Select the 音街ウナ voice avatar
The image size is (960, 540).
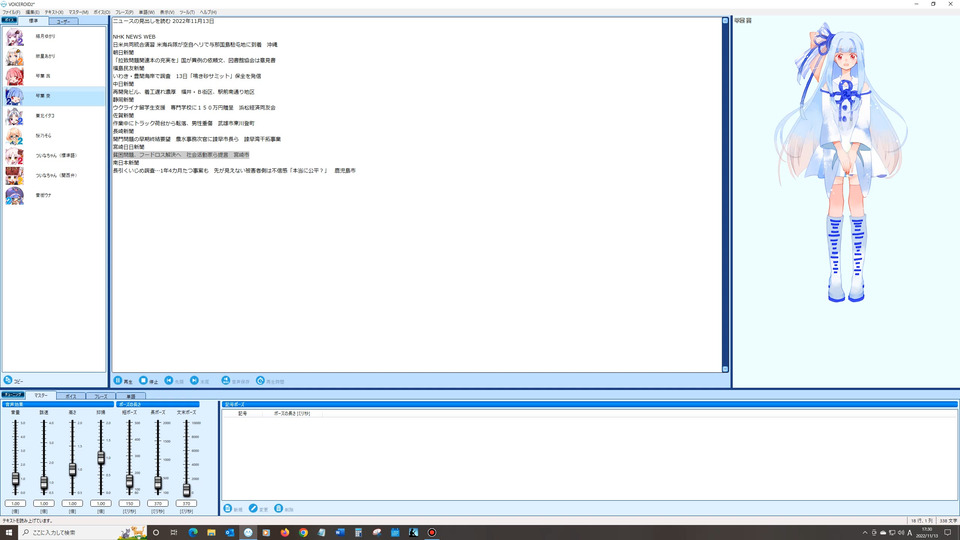pyautogui.click(x=15, y=195)
